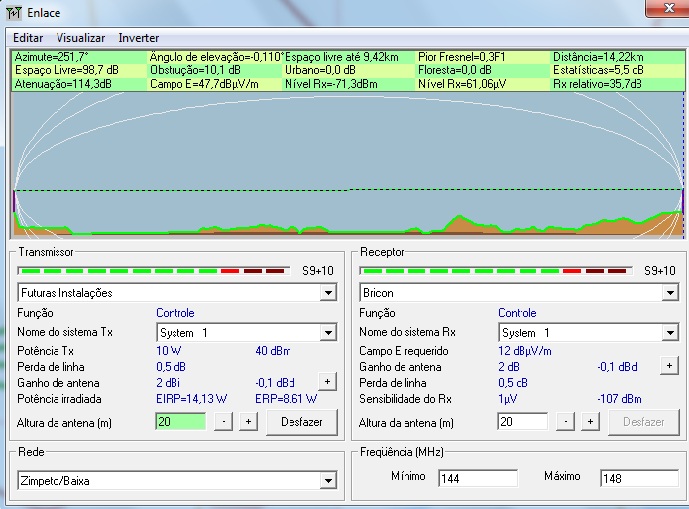Expand the Futuras Instalações transmitter dropdown
The height and width of the screenshot is (509, 689).
click(328, 293)
